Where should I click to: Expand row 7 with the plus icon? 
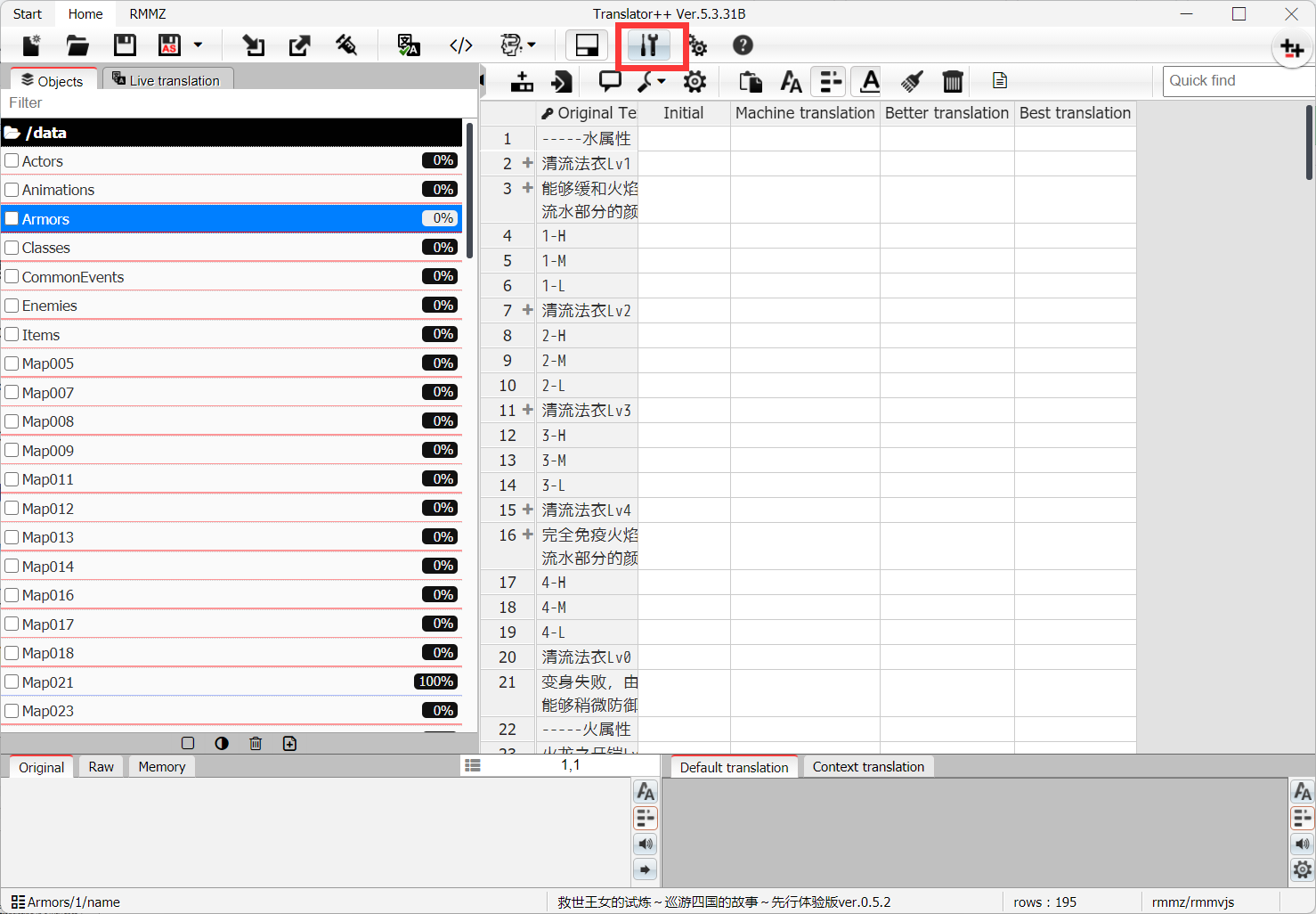tap(527, 310)
